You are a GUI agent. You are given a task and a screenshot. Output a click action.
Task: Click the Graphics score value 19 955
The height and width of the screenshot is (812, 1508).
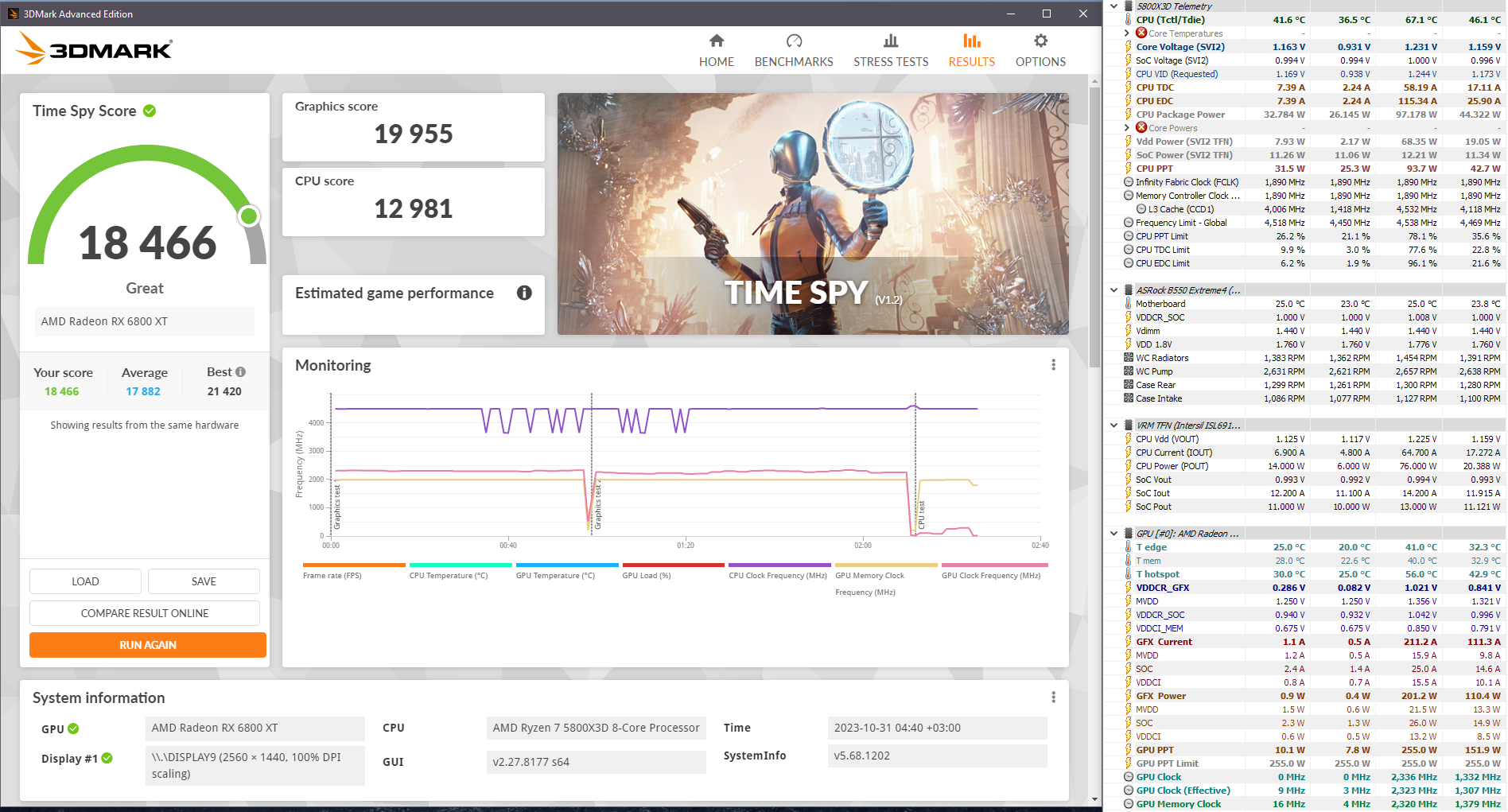(x=414, y=134)
